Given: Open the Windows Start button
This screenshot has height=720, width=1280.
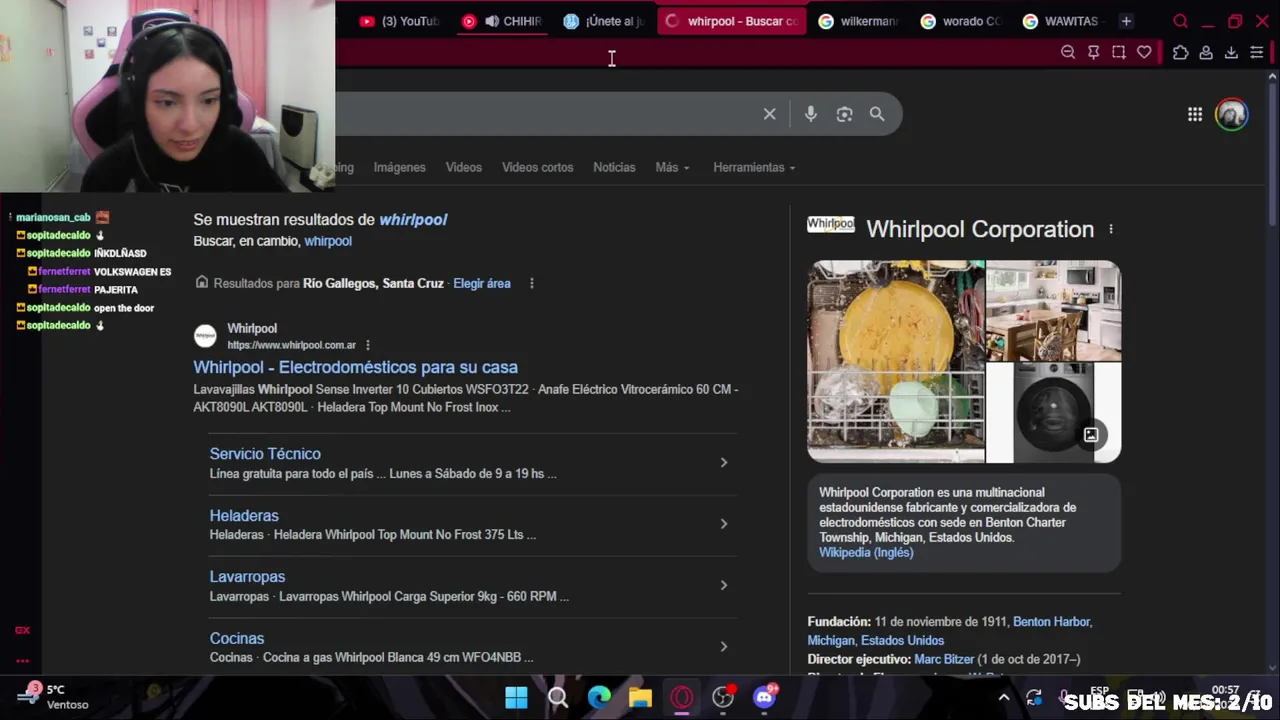Looking at the screenshot, I should (x=516, y=697).
